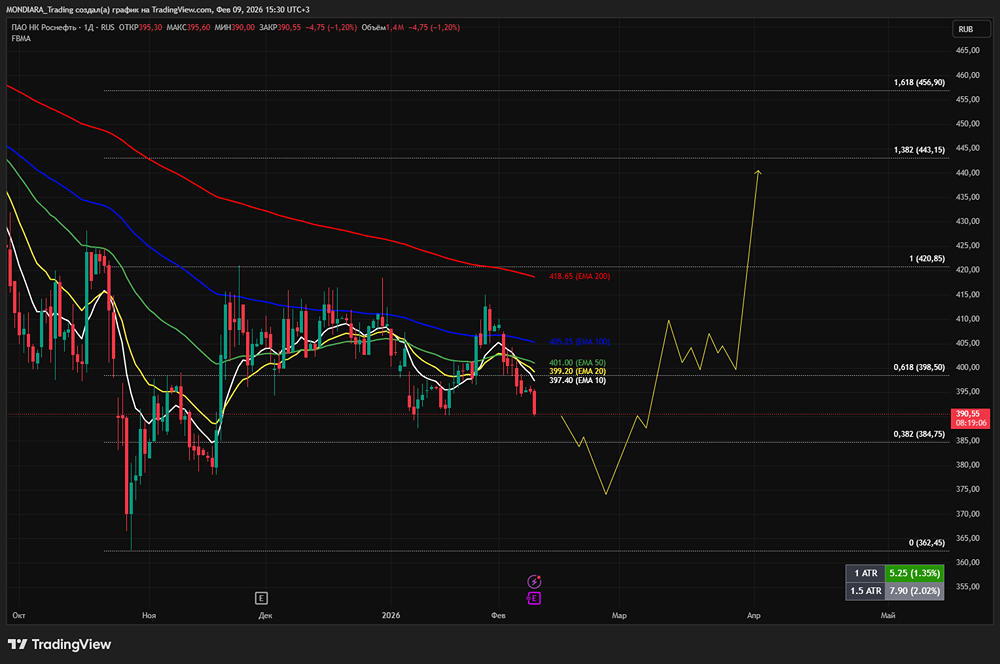Click the ЗАКР 390,55 close value

point(280,27)
